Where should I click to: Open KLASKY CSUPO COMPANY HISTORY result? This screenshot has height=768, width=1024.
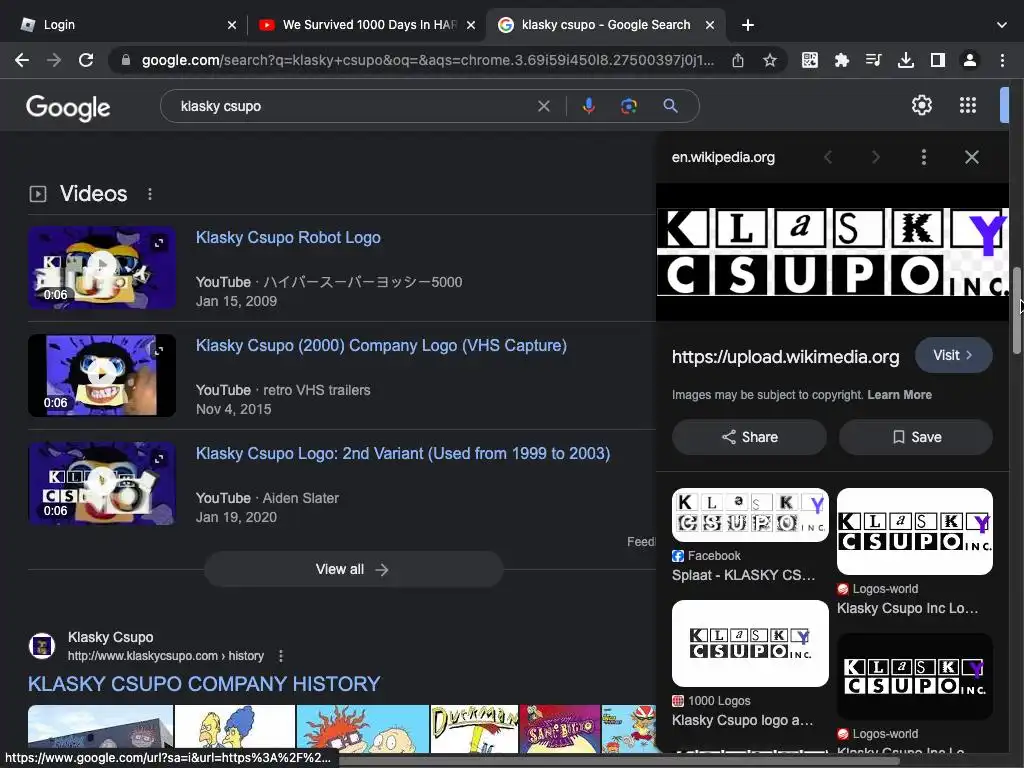[x=204, y=684]
